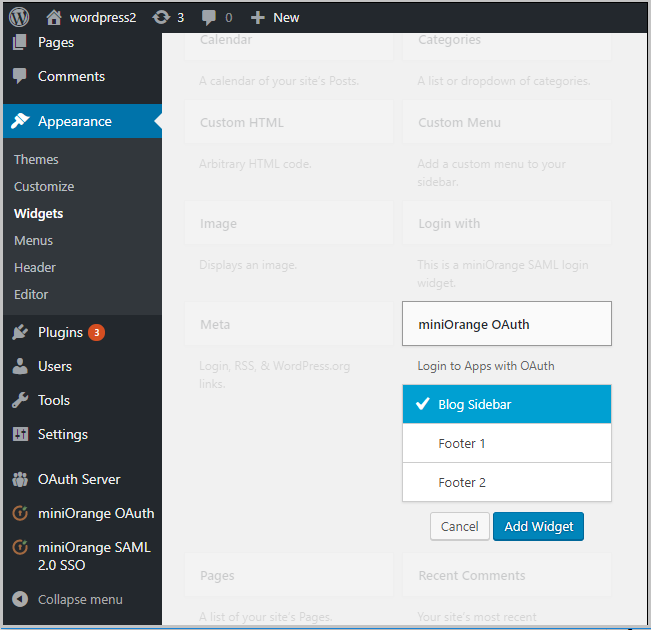The width and height of the screenshot is (651, 630).
Task: Click the 'Displays an image.' description
Action: [x=248, y=265]
